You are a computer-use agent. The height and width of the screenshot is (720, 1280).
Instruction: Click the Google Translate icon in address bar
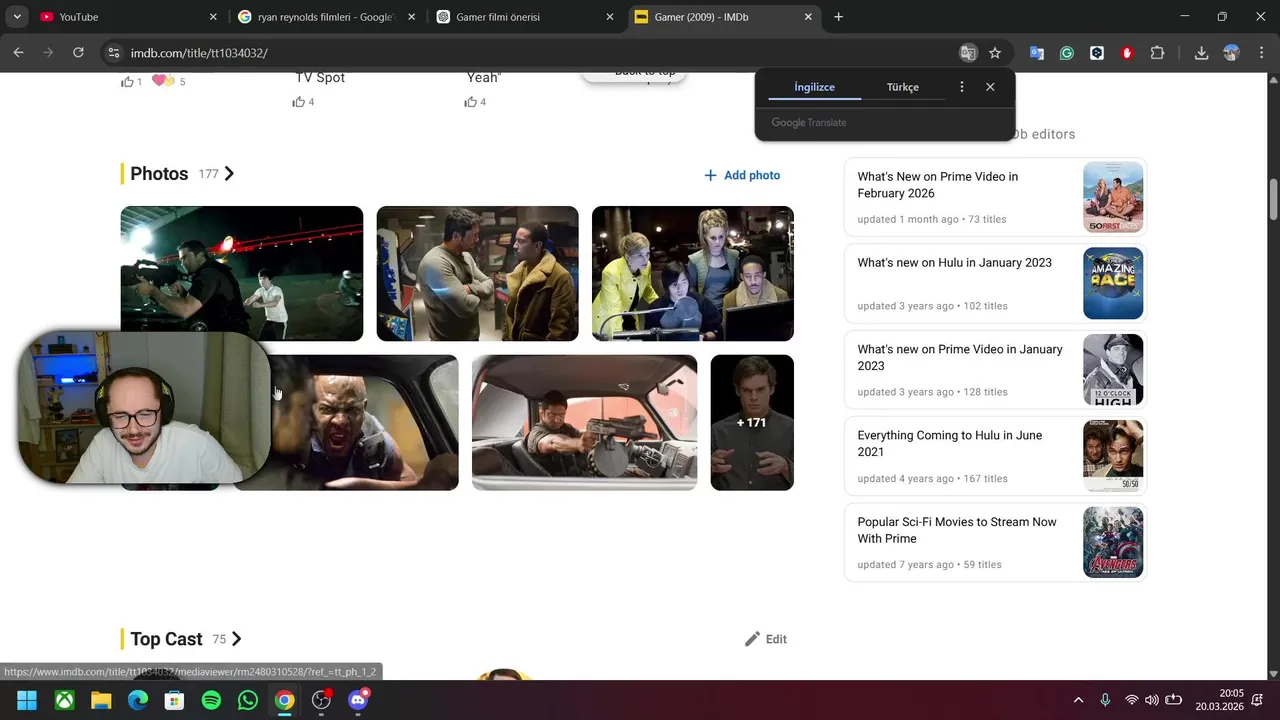point(967,53)
